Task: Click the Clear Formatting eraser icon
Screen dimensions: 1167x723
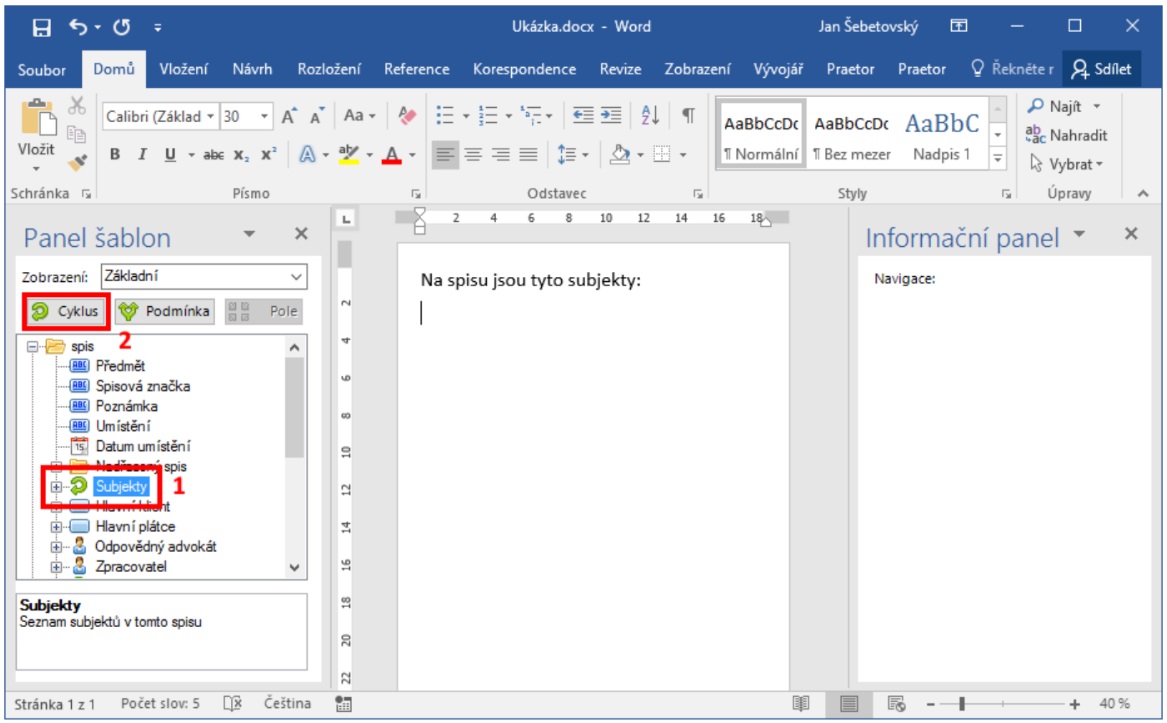Action: click(406, 116)
